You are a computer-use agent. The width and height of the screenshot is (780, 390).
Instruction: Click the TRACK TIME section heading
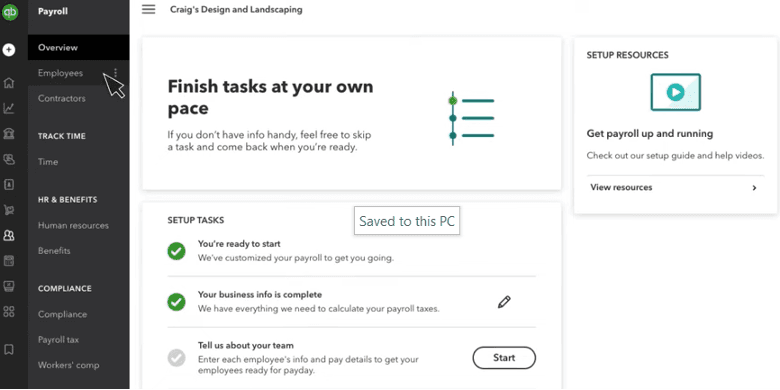pyautogui.click(x=62, y=136)
